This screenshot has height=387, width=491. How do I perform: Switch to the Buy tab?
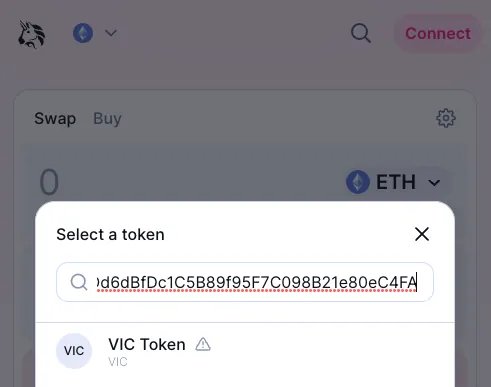[107, 118]
